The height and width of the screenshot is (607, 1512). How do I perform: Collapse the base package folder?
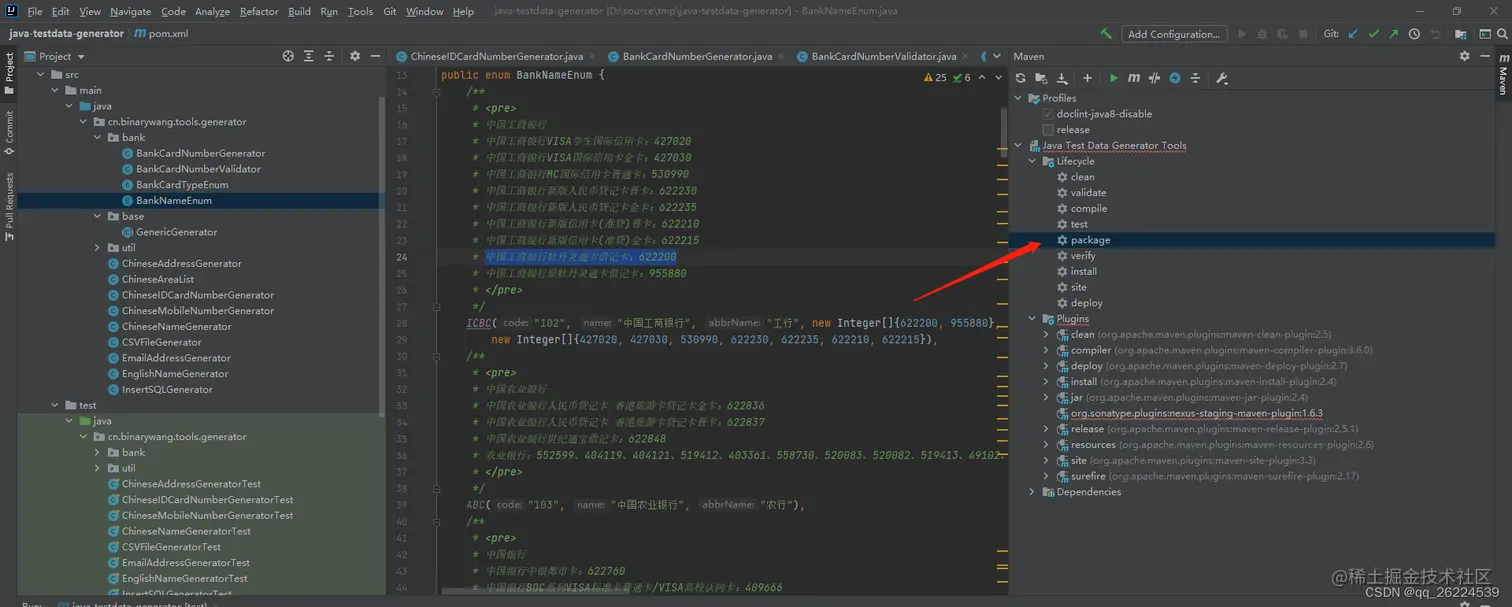tap(97, 216)
